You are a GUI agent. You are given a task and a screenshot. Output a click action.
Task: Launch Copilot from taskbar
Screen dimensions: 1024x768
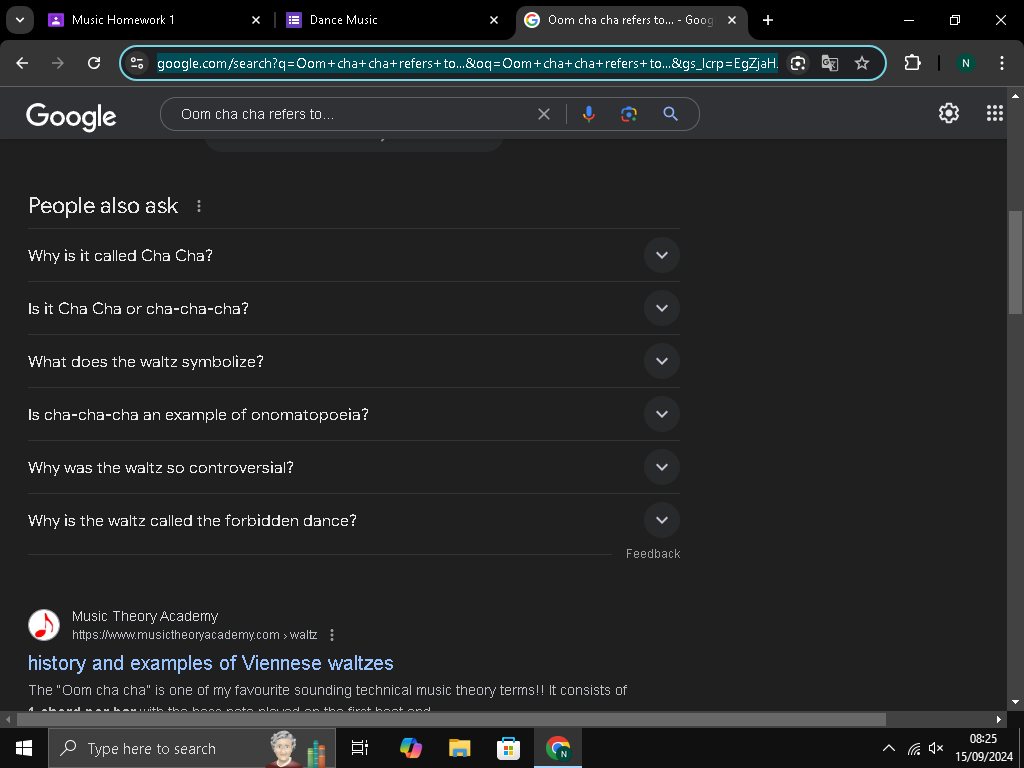[x=411, y=748]
